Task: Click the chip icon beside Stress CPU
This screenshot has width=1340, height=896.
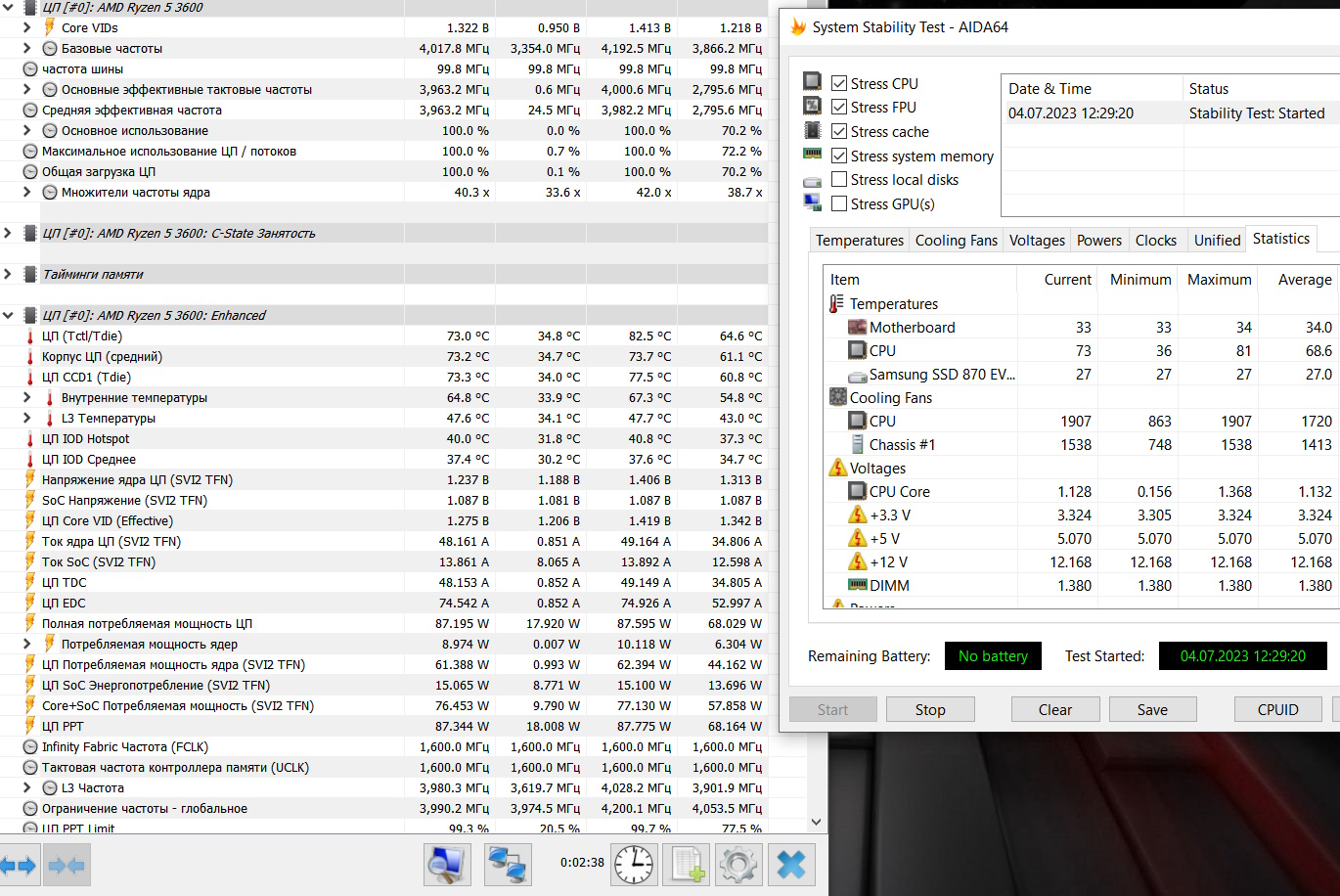Action: pyautogui.click(x=812, y=81)
